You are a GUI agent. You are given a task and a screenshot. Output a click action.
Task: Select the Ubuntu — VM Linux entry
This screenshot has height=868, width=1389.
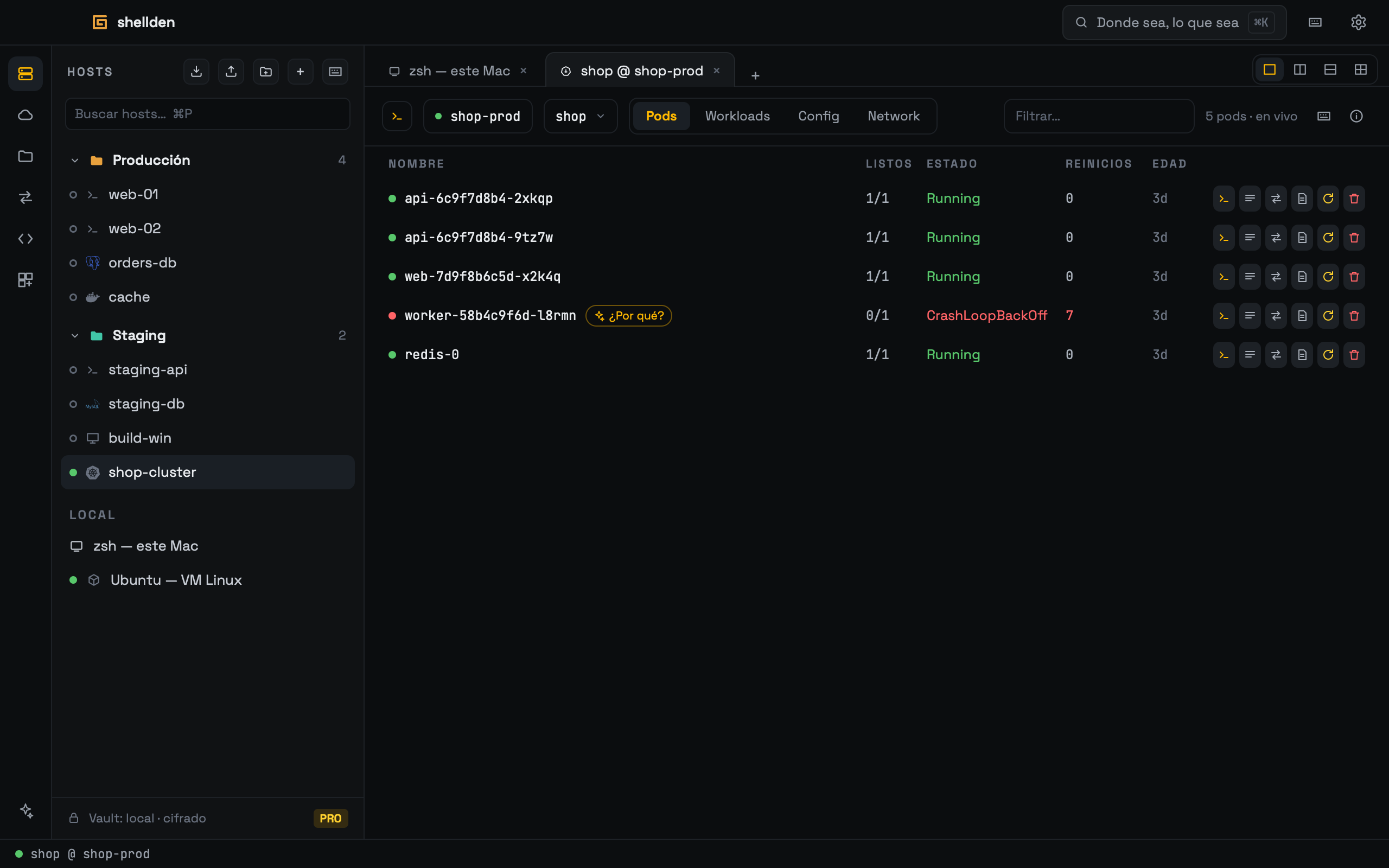pos(208,580)
